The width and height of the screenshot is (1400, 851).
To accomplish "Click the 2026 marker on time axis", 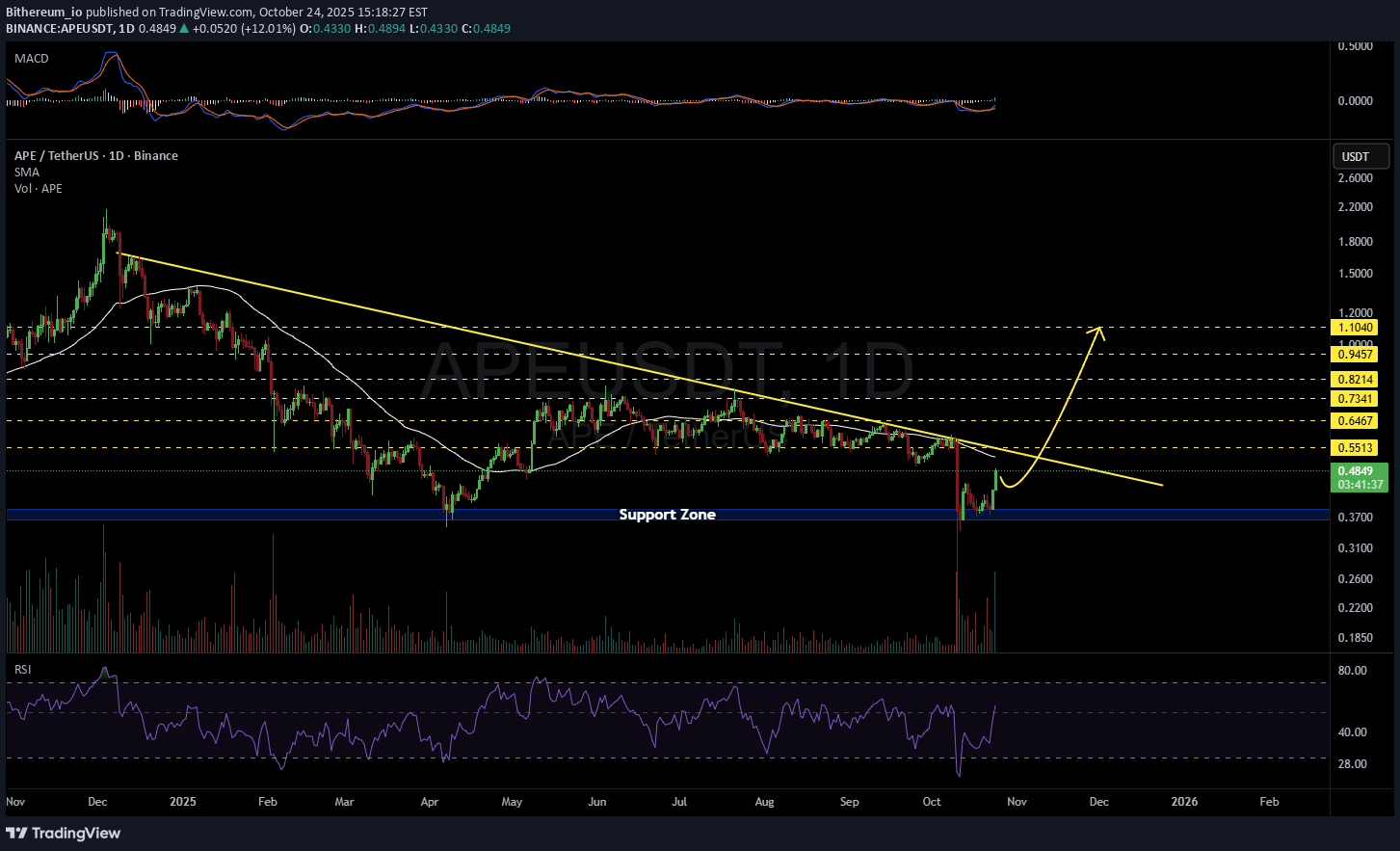I will (1184, 802).
